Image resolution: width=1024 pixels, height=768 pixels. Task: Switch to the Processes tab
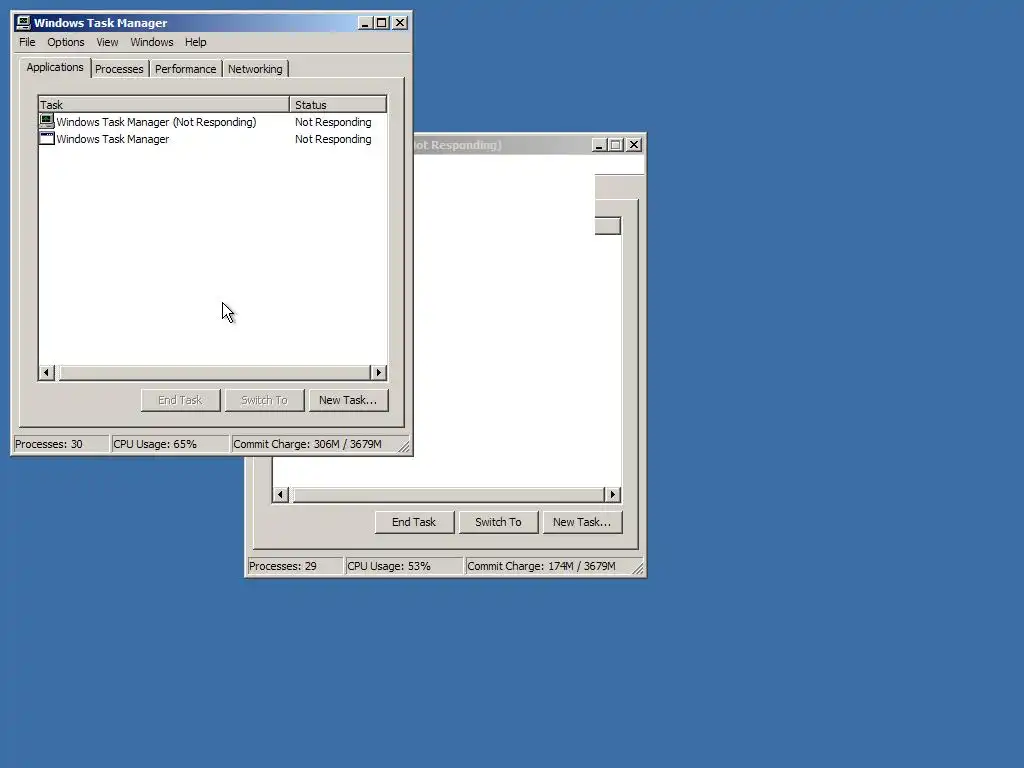(119, 69)
